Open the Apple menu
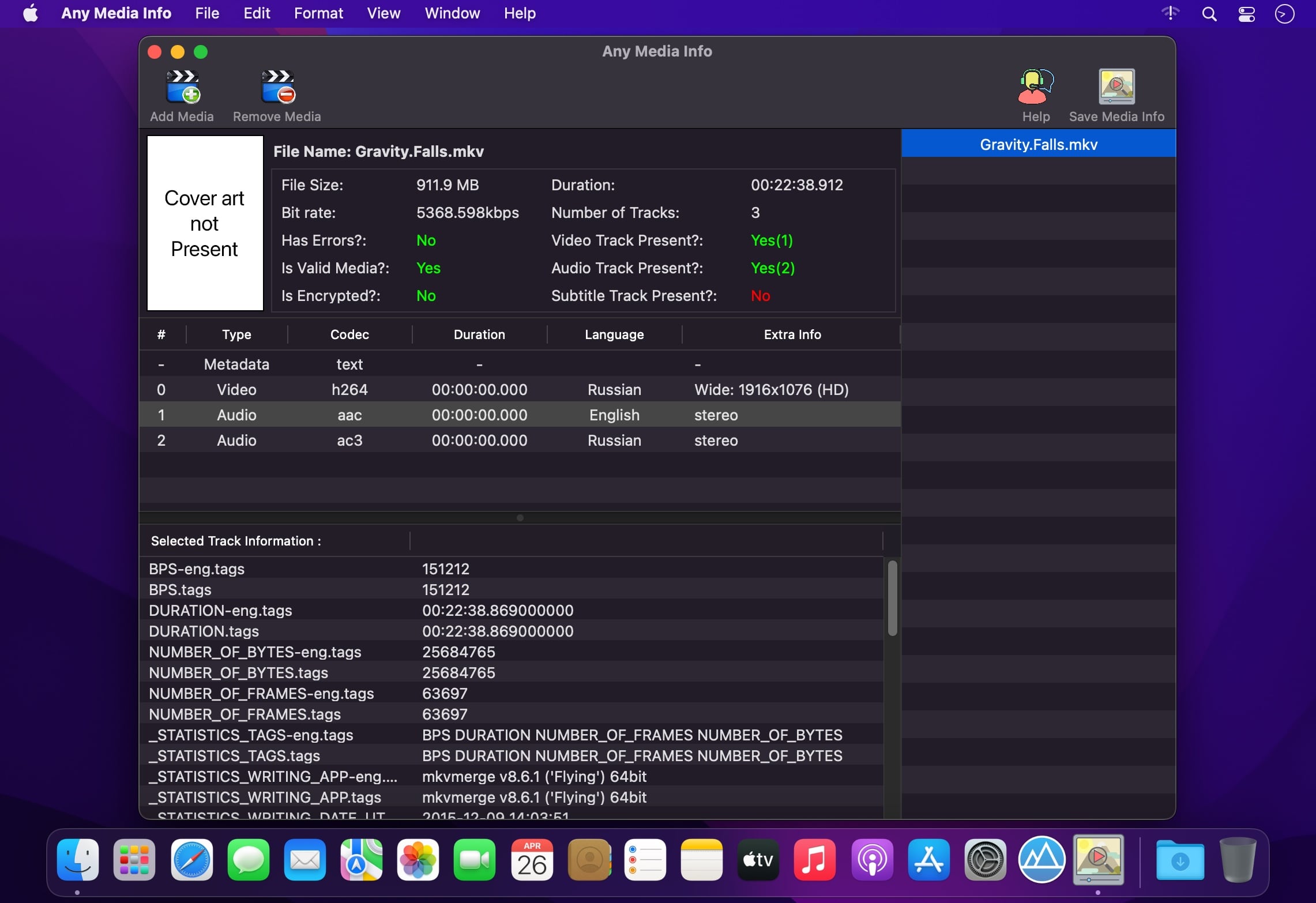Viewport: 1316px width, 903px height. tap(31, 13)
